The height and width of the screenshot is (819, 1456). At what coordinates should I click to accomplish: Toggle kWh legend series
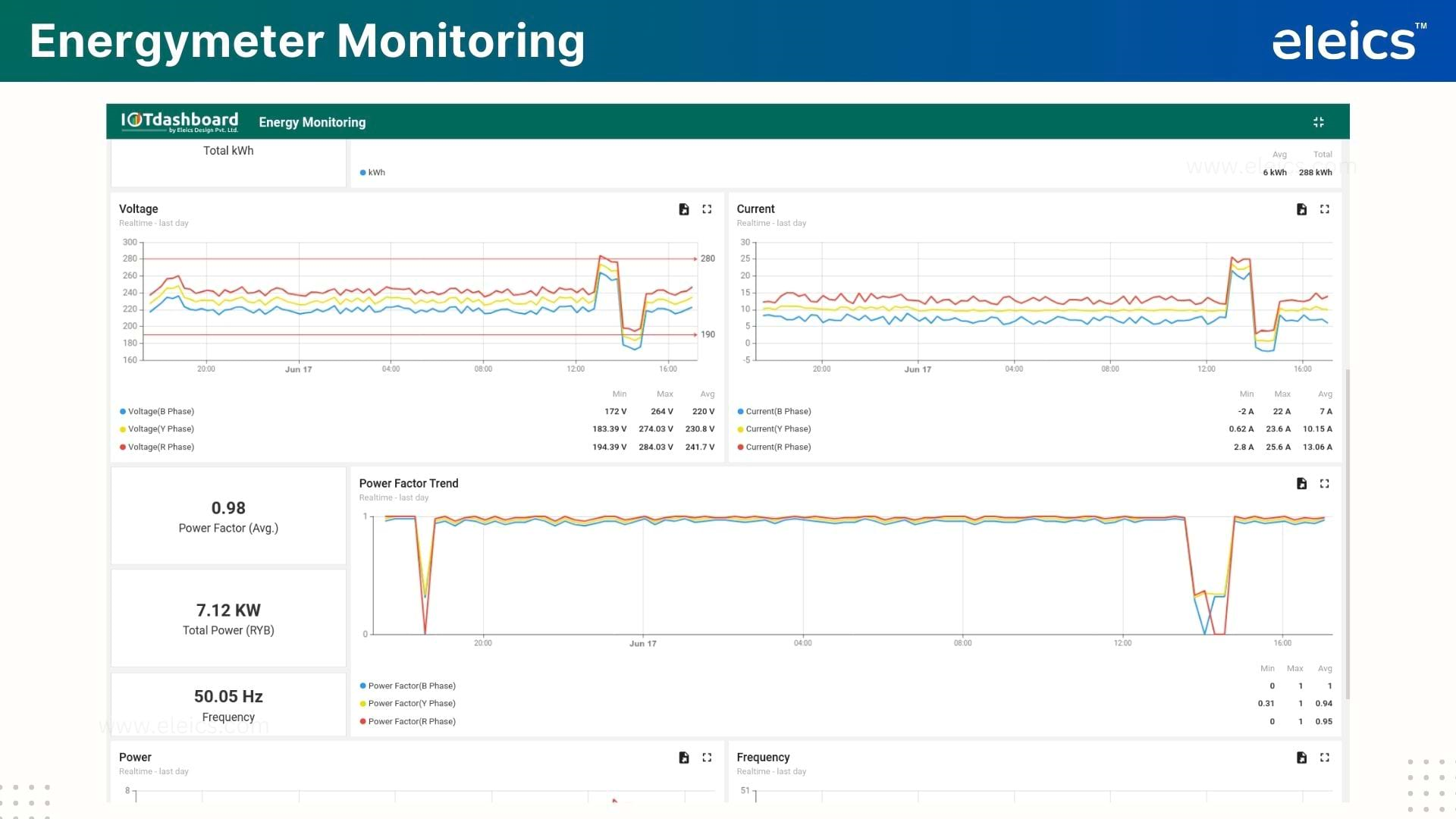point(372,173)
